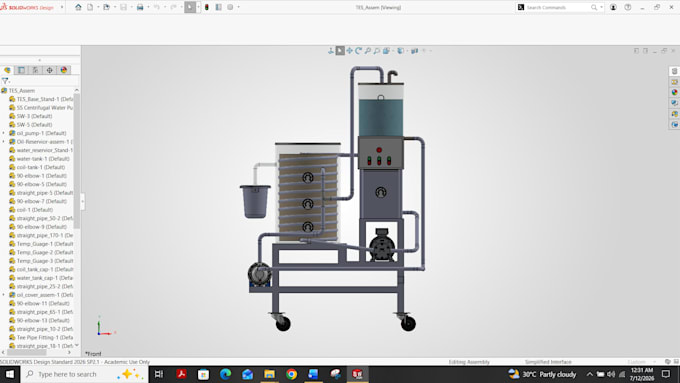The height and width of the screenshot is (383, 680).
Task: Choose the Pan tool in the viewport toolbar
Action: coord(350,51)
